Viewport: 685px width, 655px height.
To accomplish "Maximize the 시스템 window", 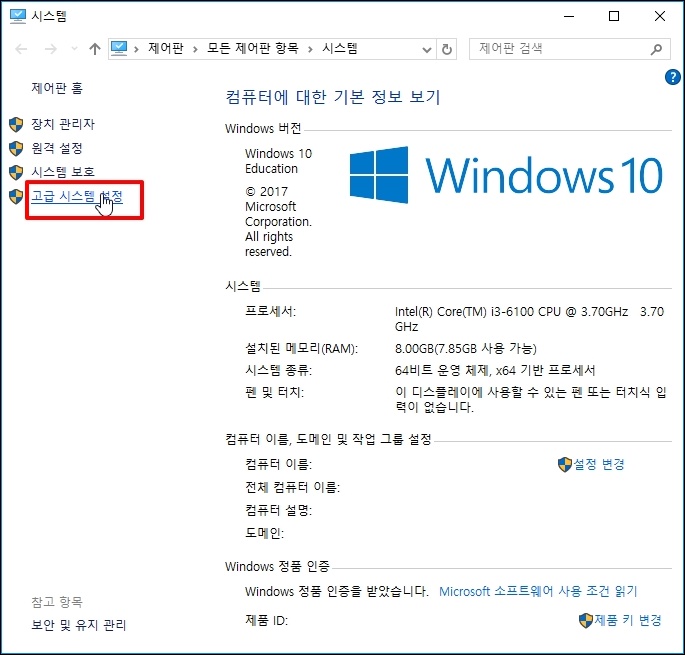I will (614, 16).
